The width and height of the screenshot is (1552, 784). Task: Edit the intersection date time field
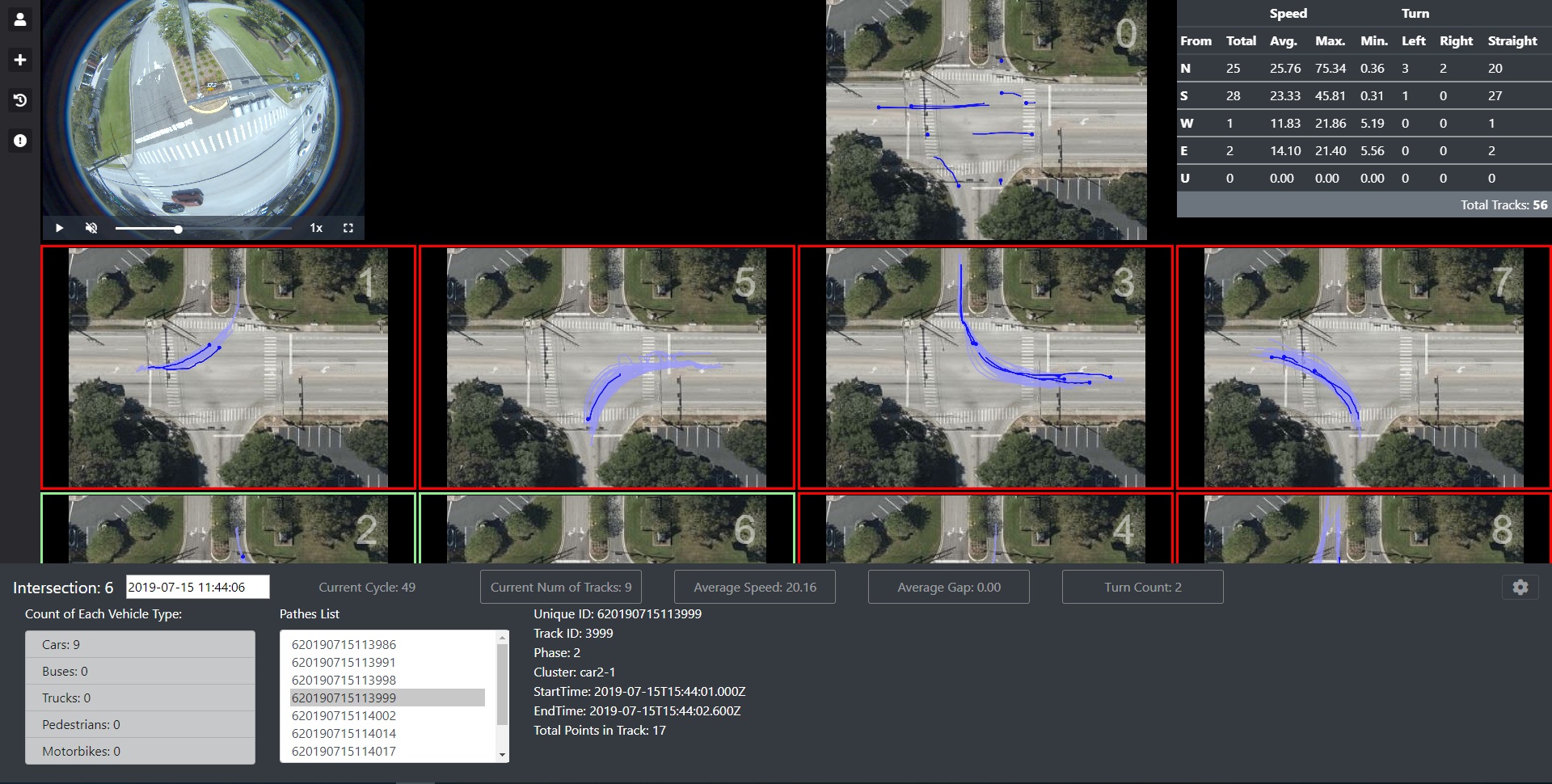pyautogui.click(x=197, y=588)
